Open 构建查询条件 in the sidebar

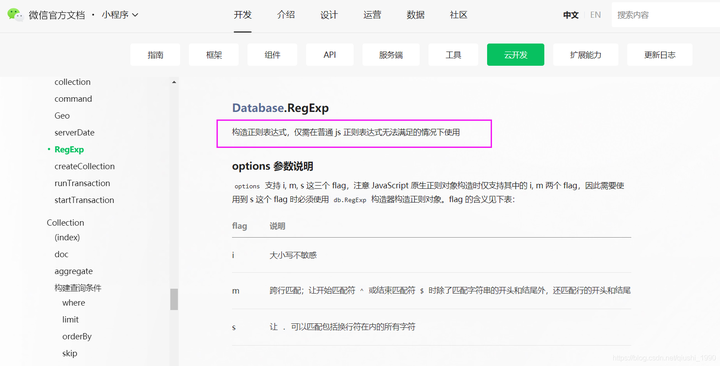(x=78, y=288)
